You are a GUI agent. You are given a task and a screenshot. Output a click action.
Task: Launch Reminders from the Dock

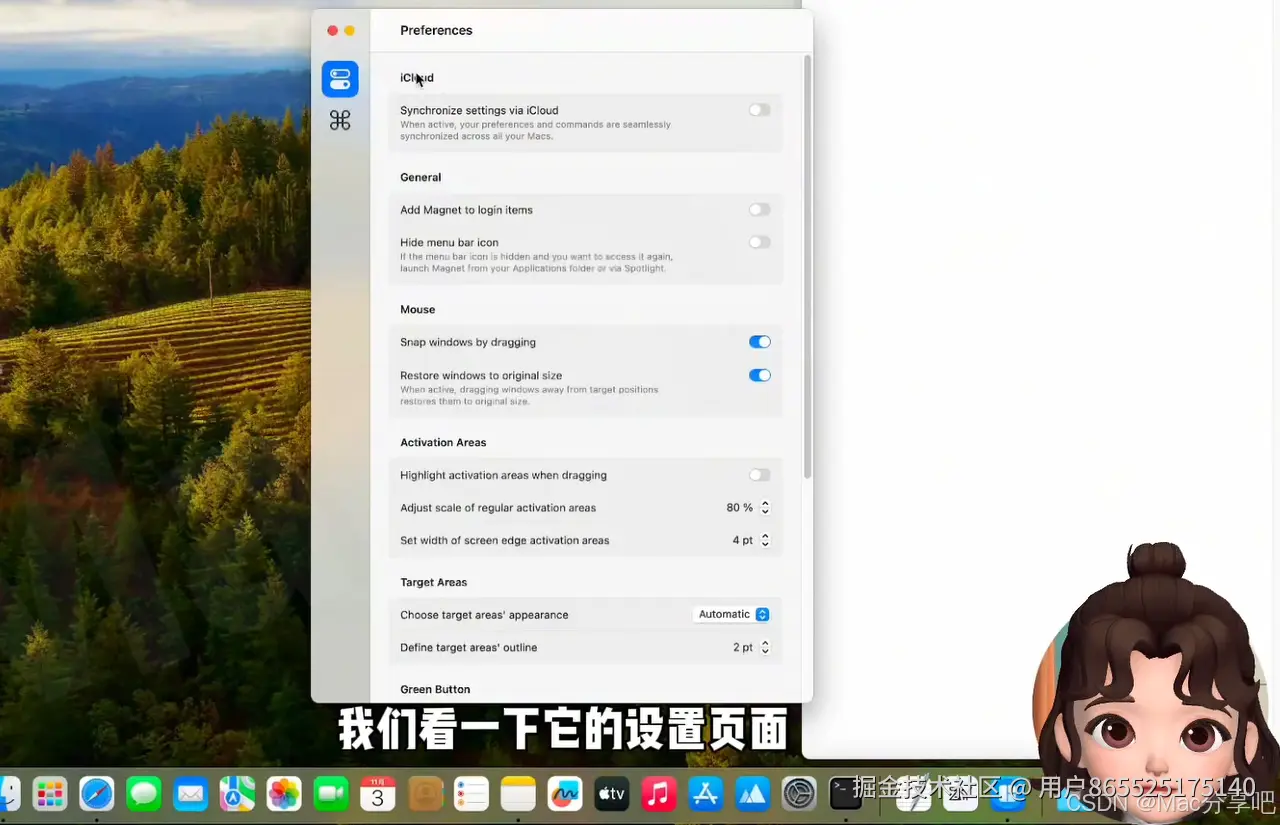tap(471, 794)
